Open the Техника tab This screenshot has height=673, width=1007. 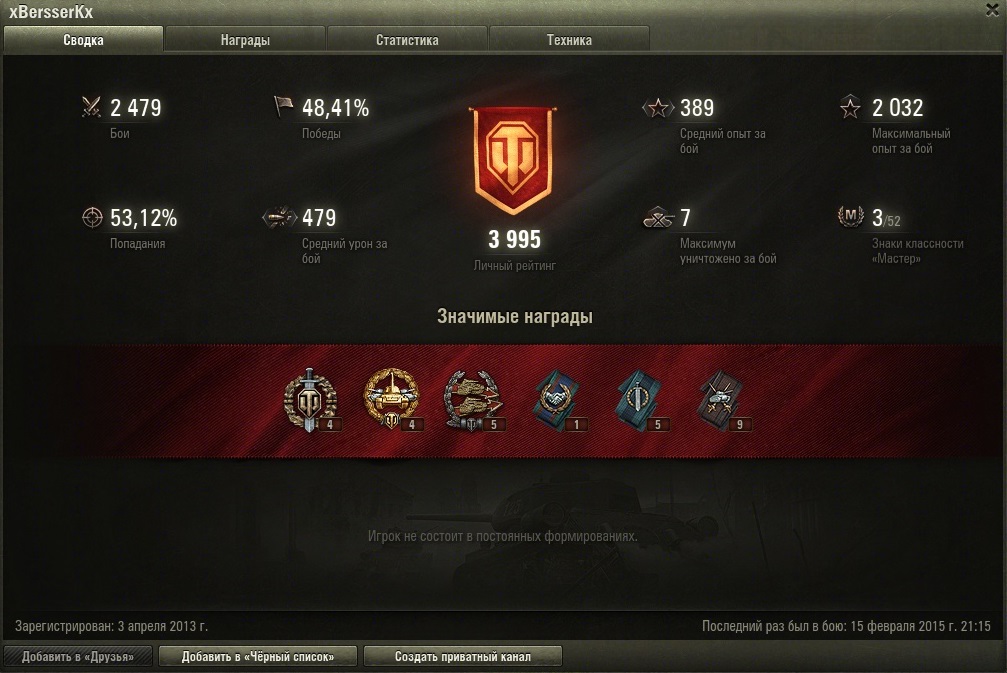569,39
